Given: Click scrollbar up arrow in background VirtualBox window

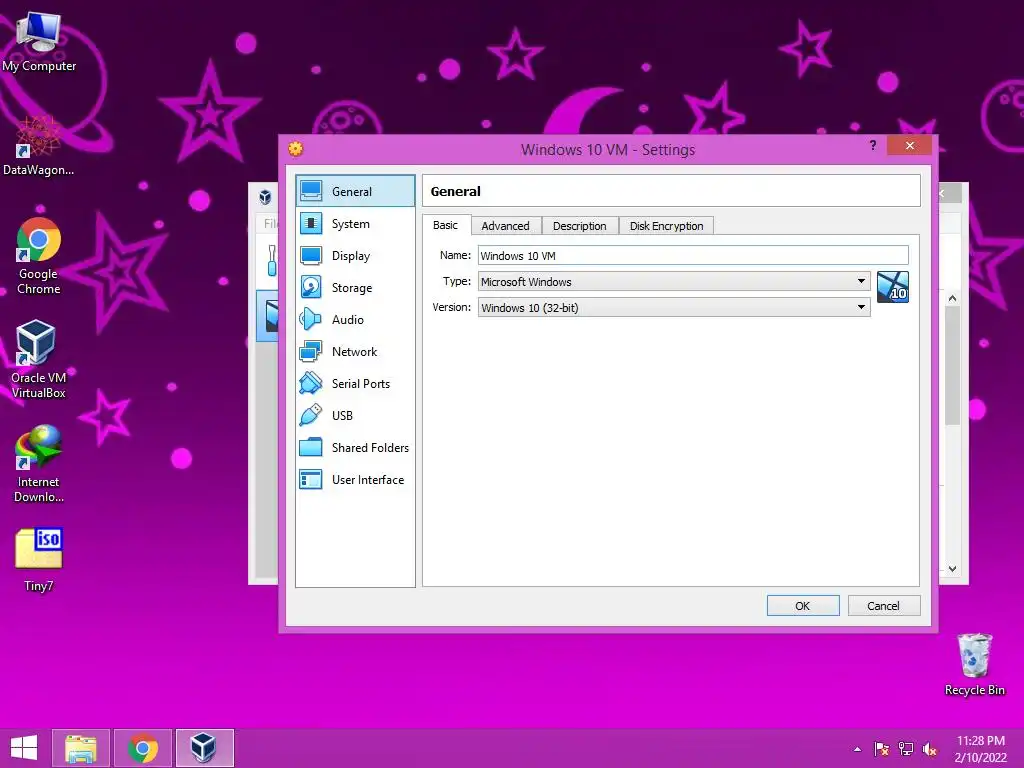Looking at the screenshot, I should tap(953, 298).
